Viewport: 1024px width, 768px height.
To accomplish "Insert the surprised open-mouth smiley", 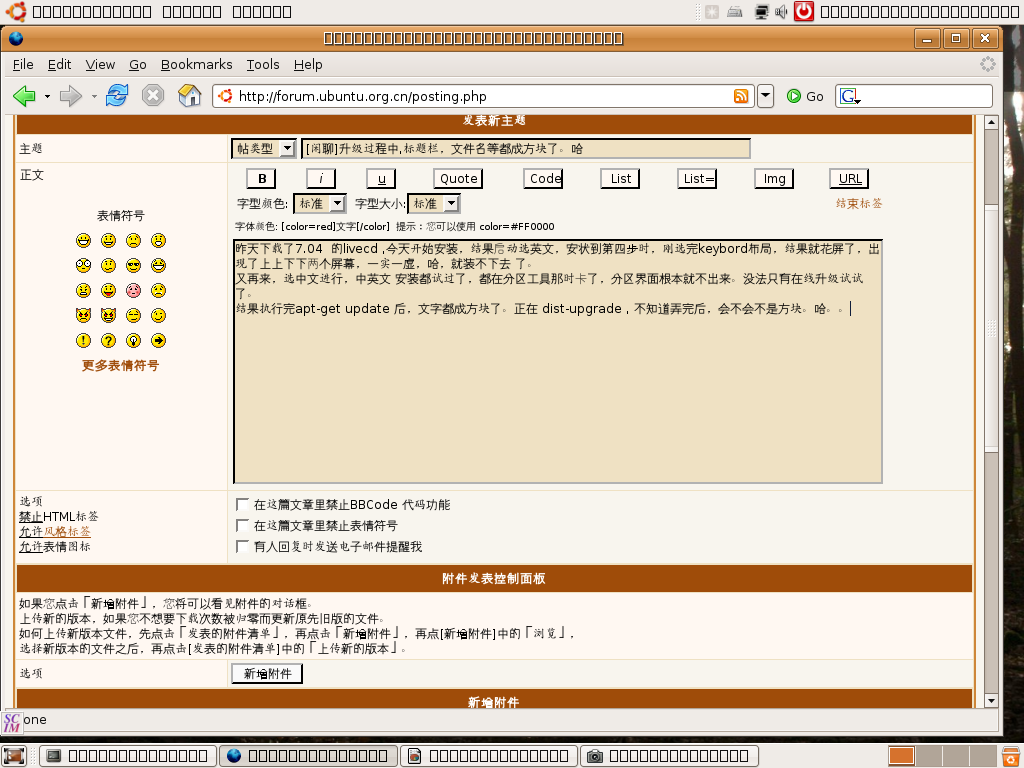I will point(158,241).
